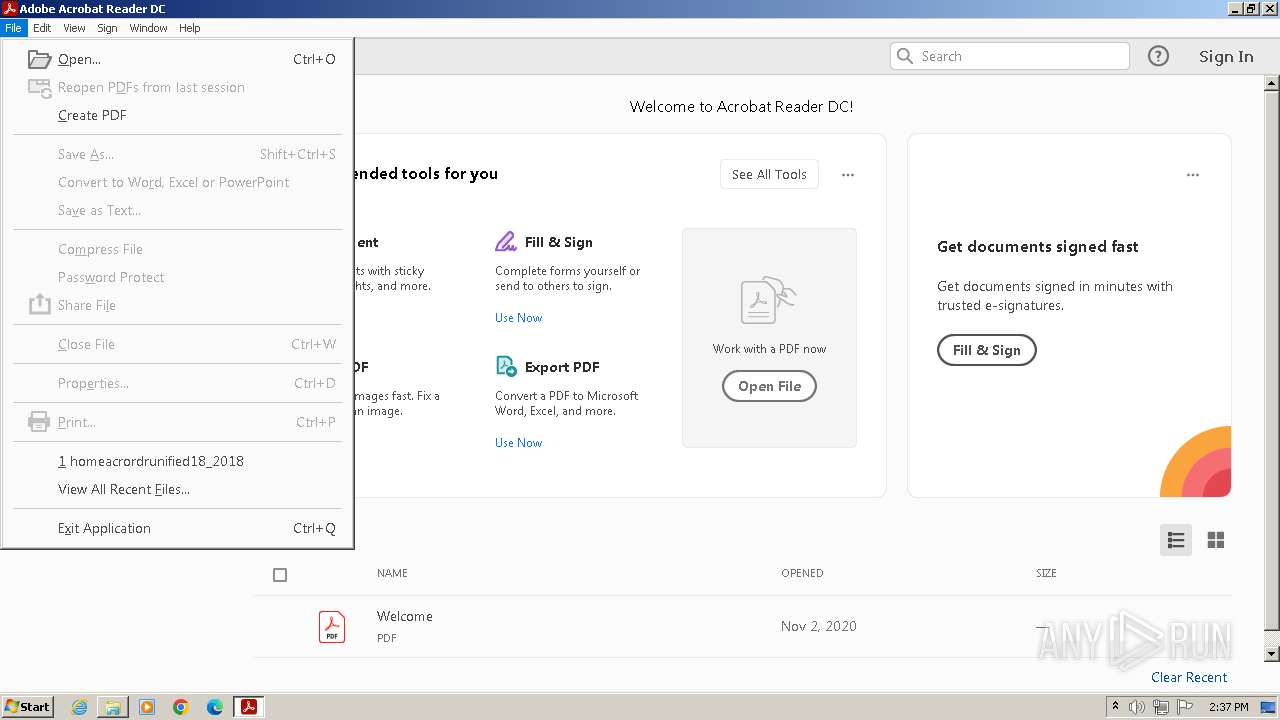Choose Create PDF menu entry

[178, 115]
